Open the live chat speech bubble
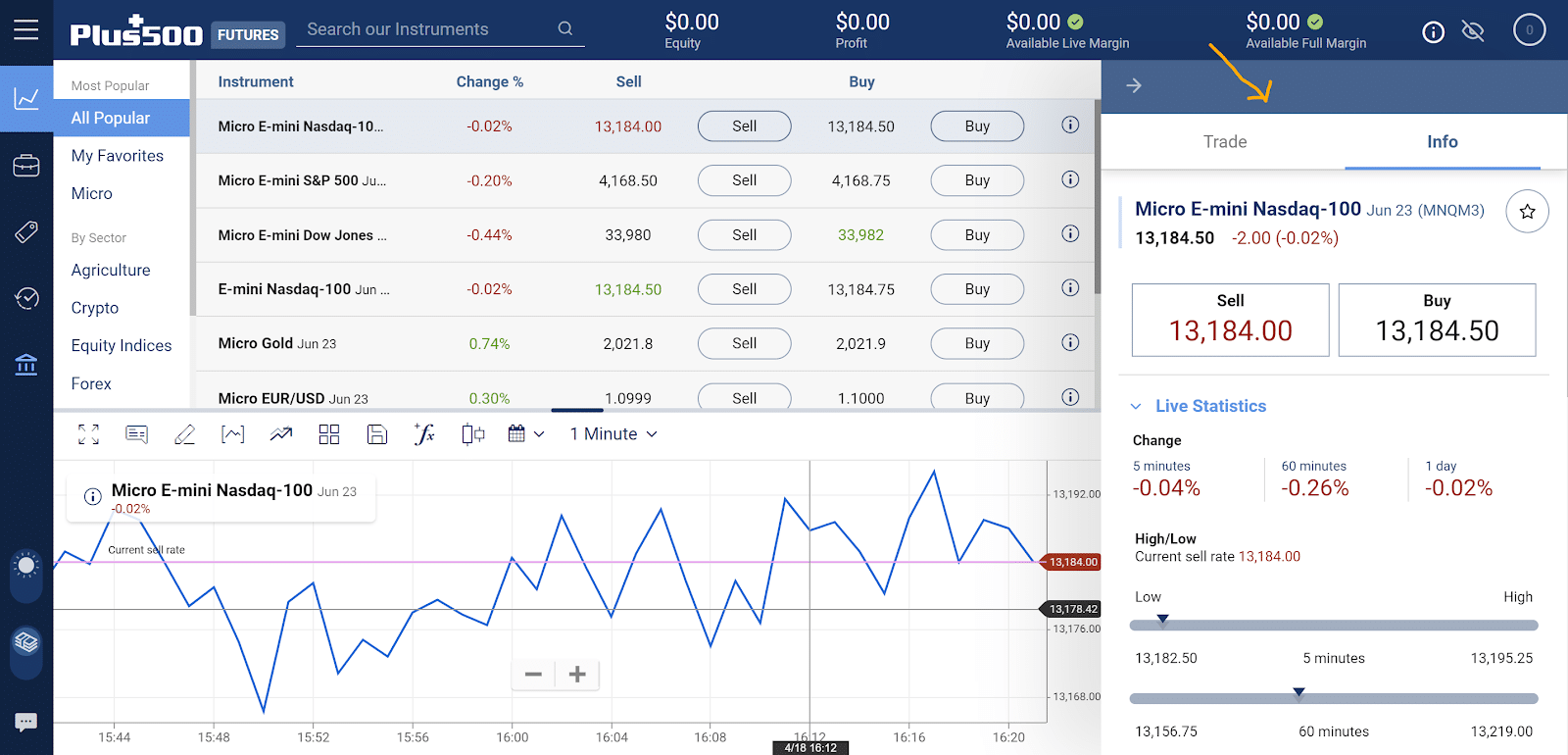This screenshot has width=1568, height=755. point(26,723)
